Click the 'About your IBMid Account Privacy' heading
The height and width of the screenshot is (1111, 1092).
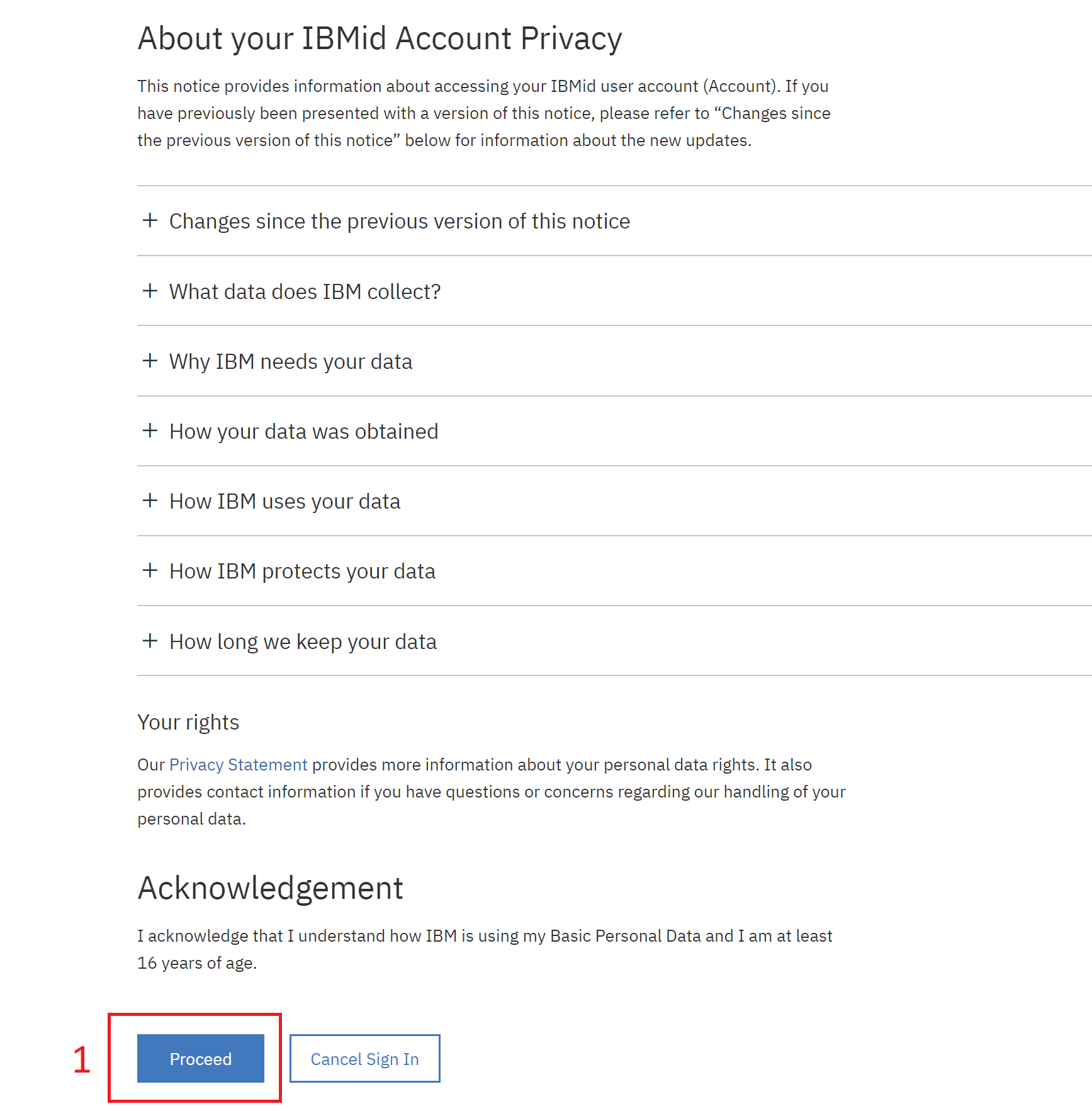[x=380, y=38]
